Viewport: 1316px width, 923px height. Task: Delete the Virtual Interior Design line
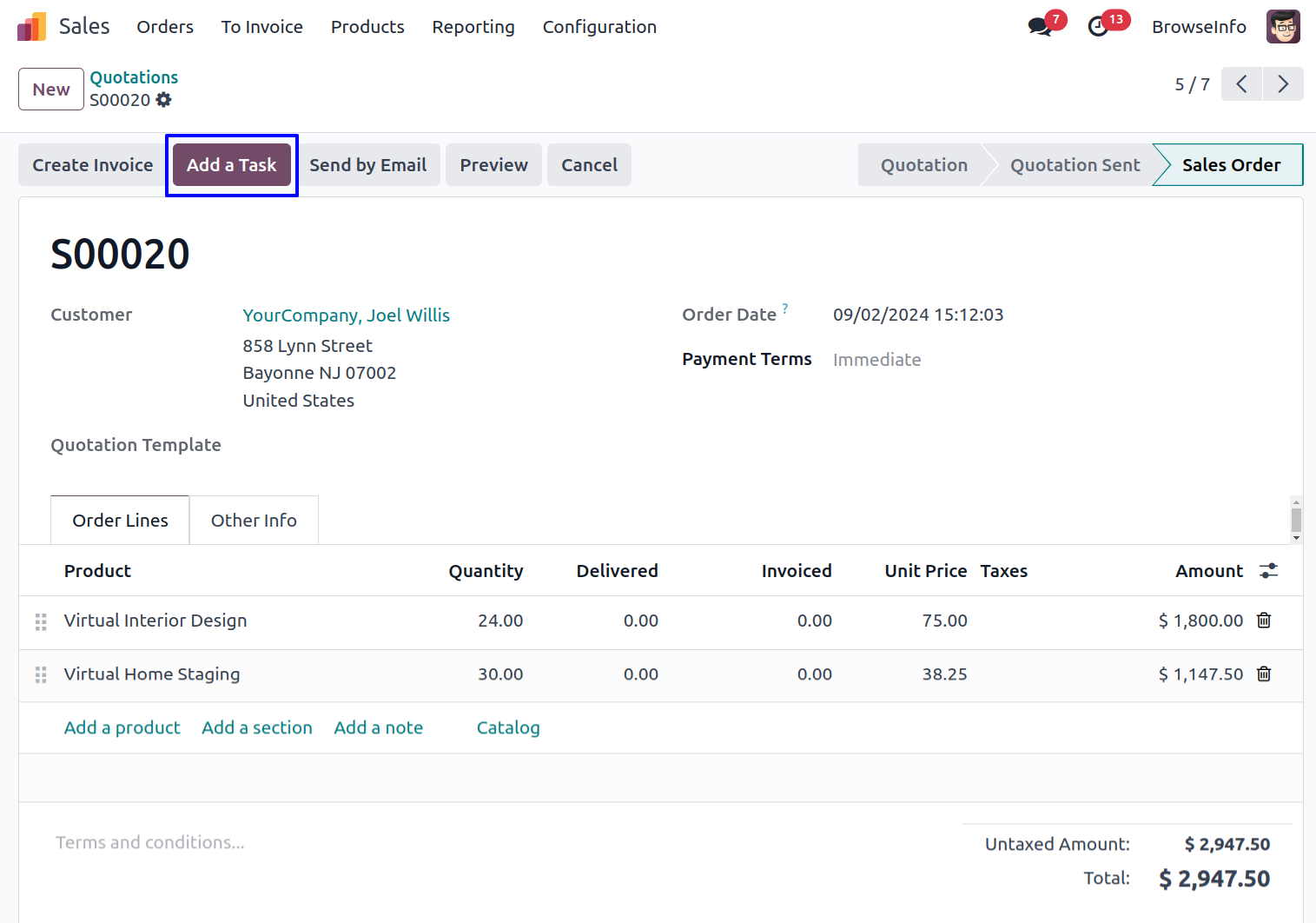click(1264, 621)
